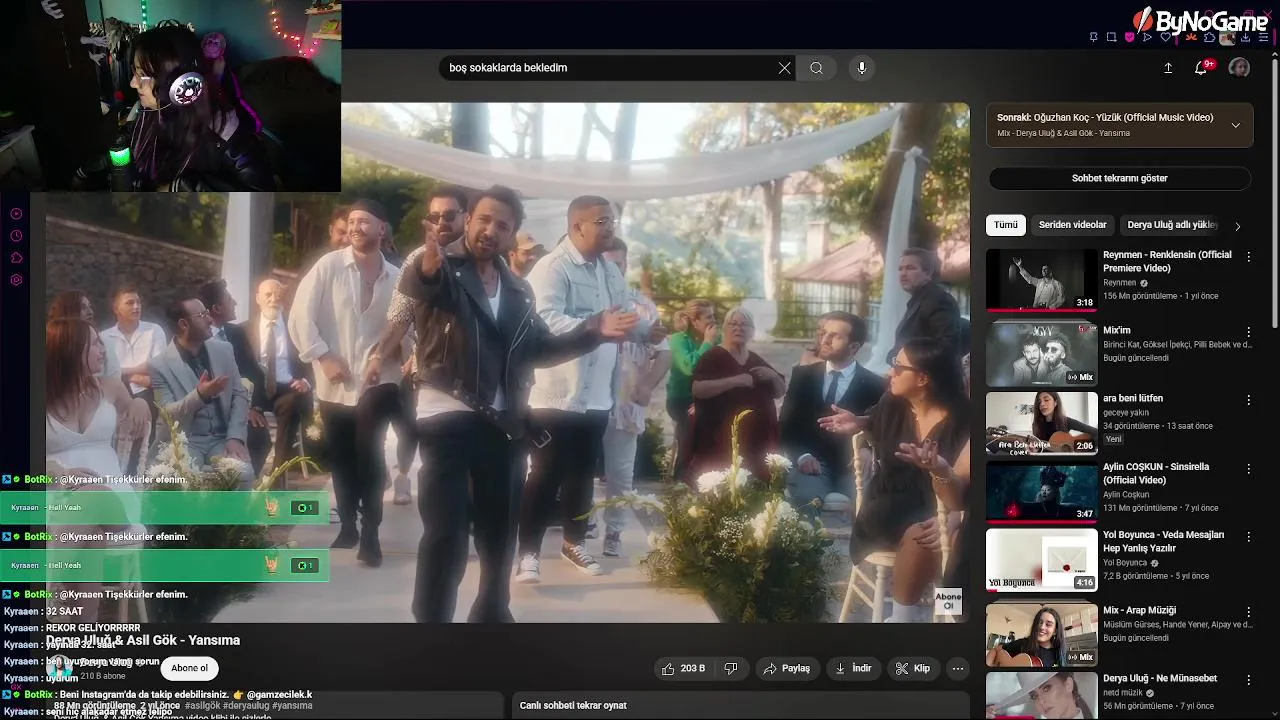Click the video title Derya Uluğ & Asil Gök - Yansıma

tap(143, 640)
